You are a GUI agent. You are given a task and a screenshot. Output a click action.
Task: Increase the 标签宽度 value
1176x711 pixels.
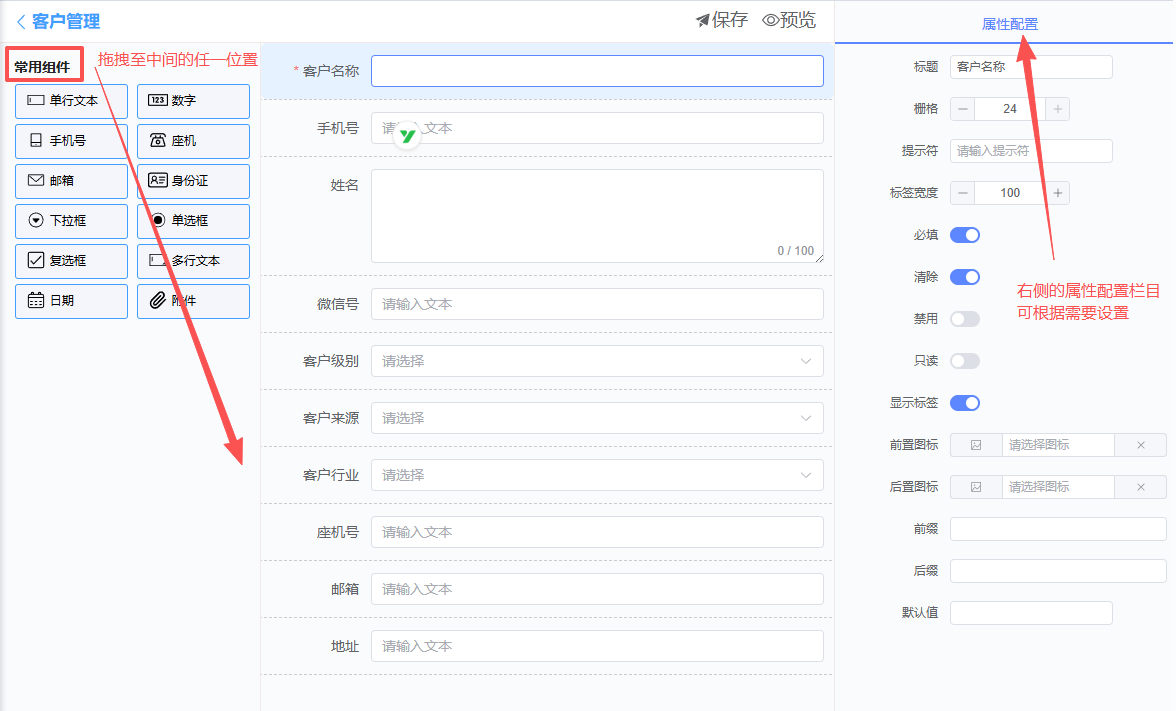click(x=1058, y=193)
